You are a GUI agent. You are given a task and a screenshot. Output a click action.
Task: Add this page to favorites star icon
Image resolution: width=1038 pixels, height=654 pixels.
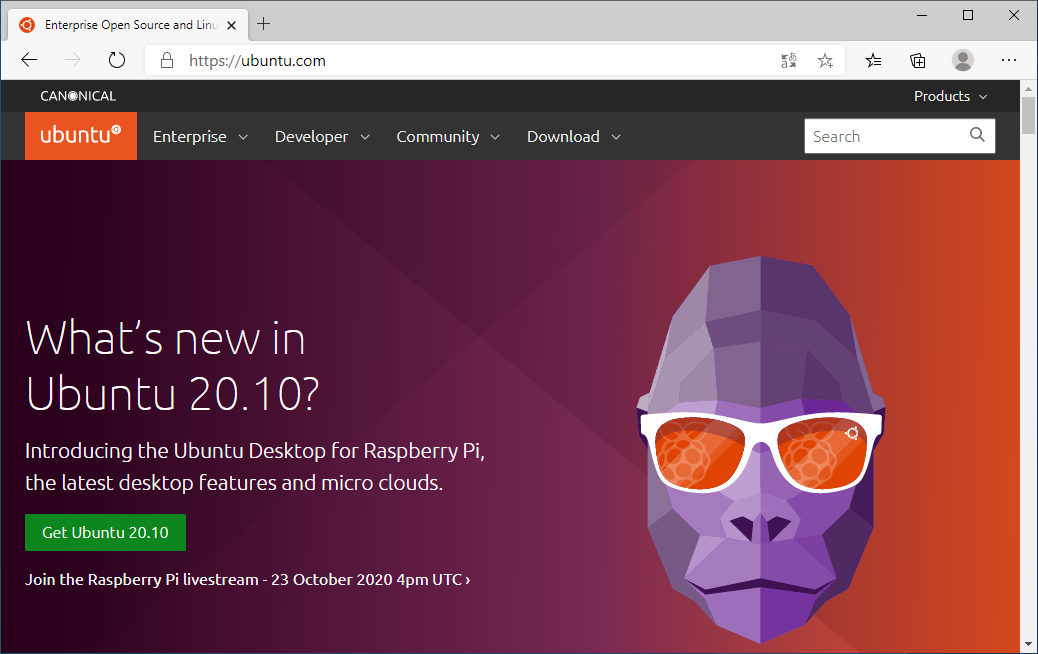tap(825, 61)
